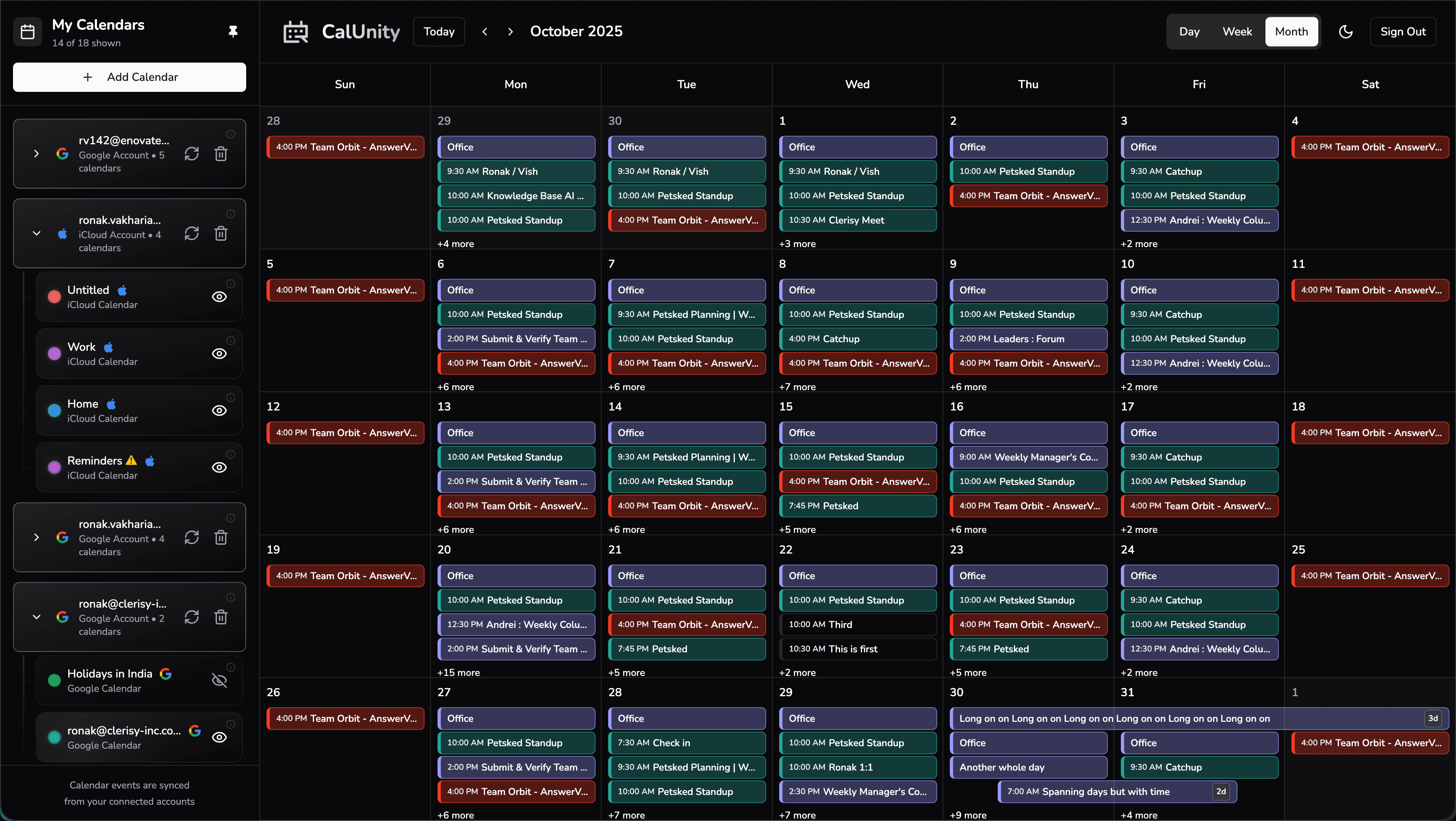Viewport: 1456px width, 821px height.
Task: Collapse the ronak.vakharia iCloud account
Action: [37, 233]
